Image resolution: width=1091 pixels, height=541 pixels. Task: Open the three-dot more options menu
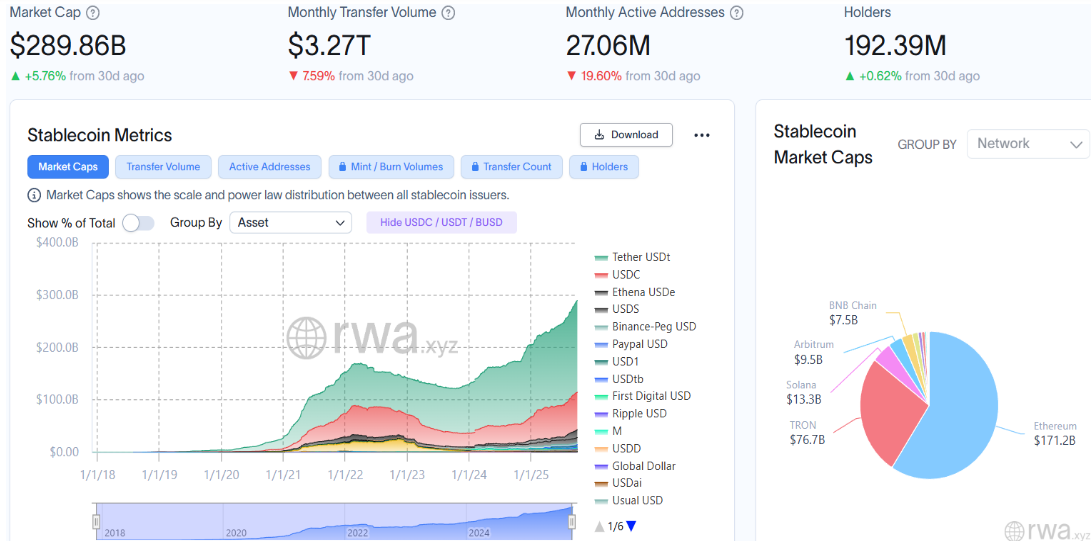(x=701, y=135)
